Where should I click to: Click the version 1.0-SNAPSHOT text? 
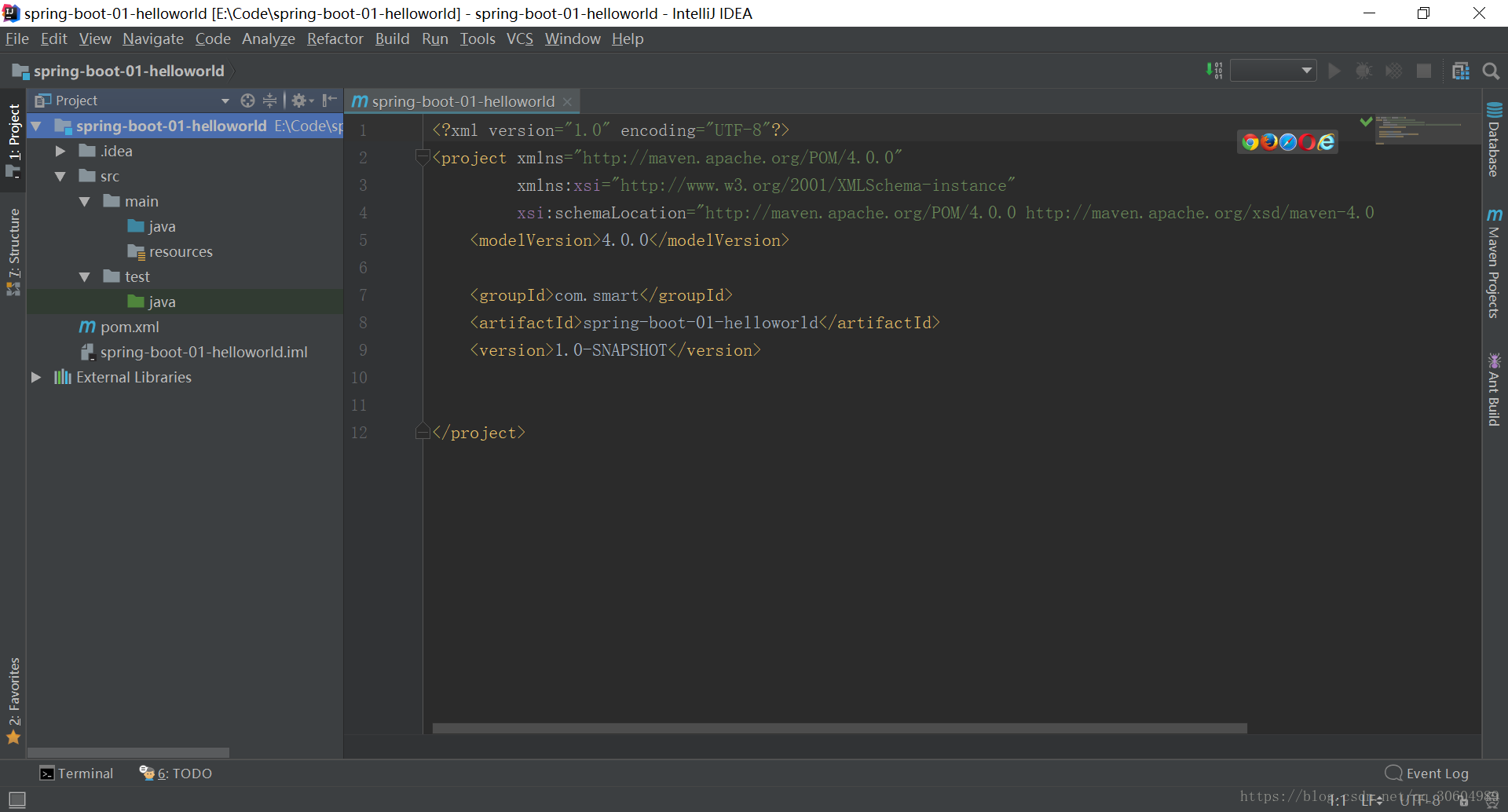611,350
